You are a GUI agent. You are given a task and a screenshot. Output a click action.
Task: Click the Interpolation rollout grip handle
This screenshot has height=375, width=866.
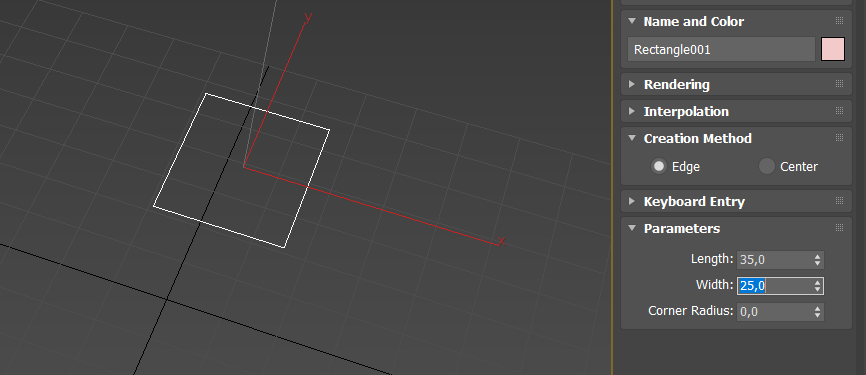839,111
